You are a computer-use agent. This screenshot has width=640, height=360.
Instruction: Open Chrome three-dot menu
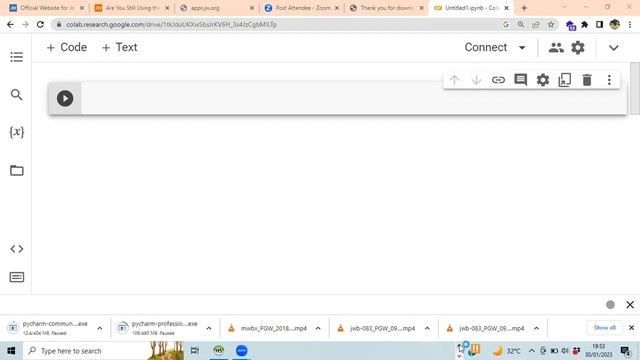630,24
